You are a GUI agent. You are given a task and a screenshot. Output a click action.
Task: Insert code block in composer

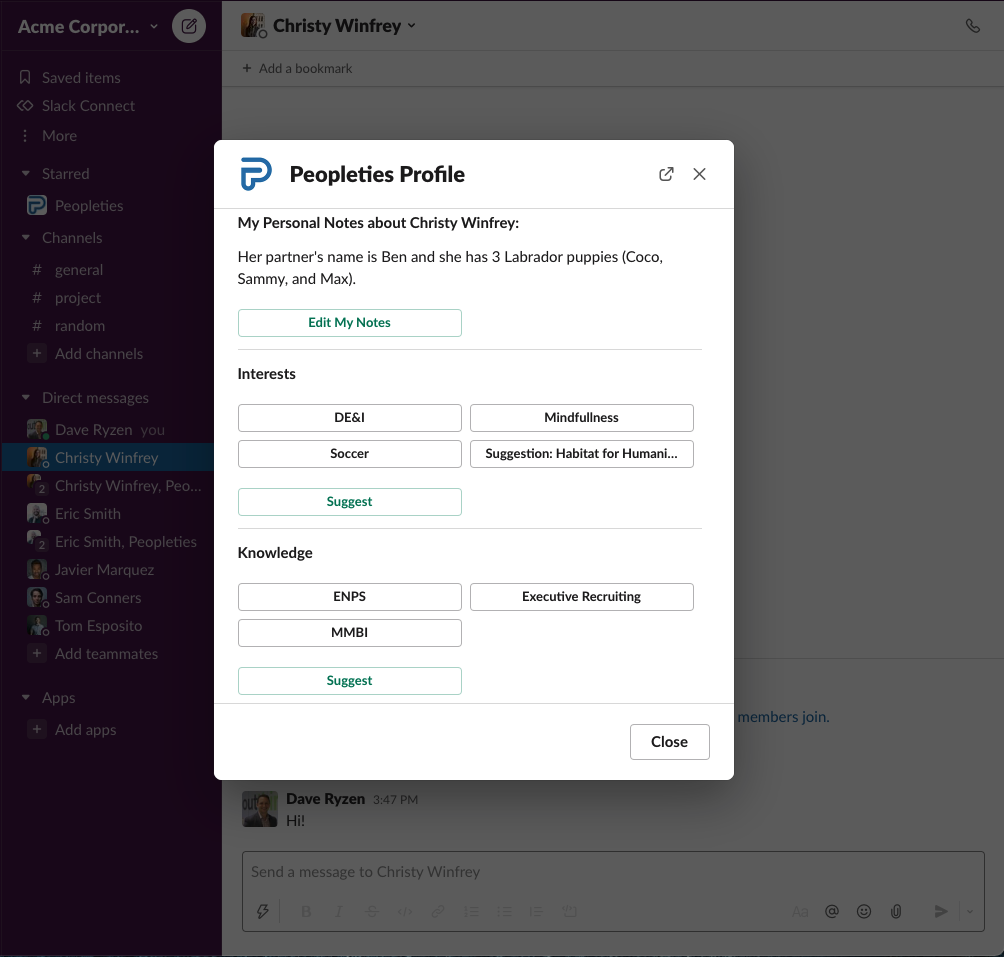point(569,911)
